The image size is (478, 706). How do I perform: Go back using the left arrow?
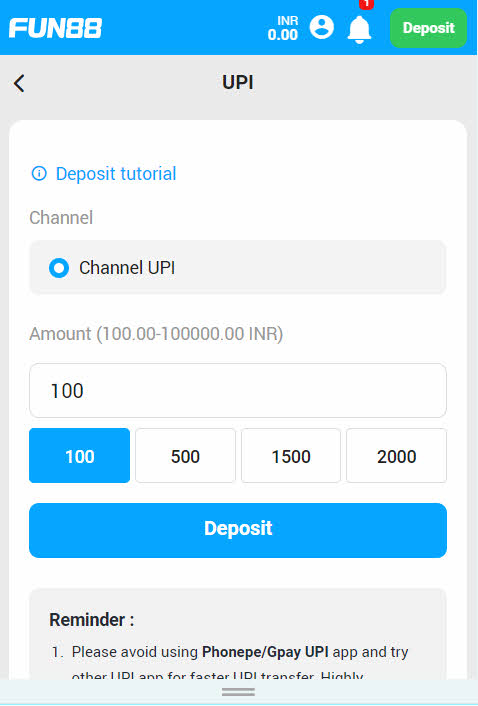19,83
